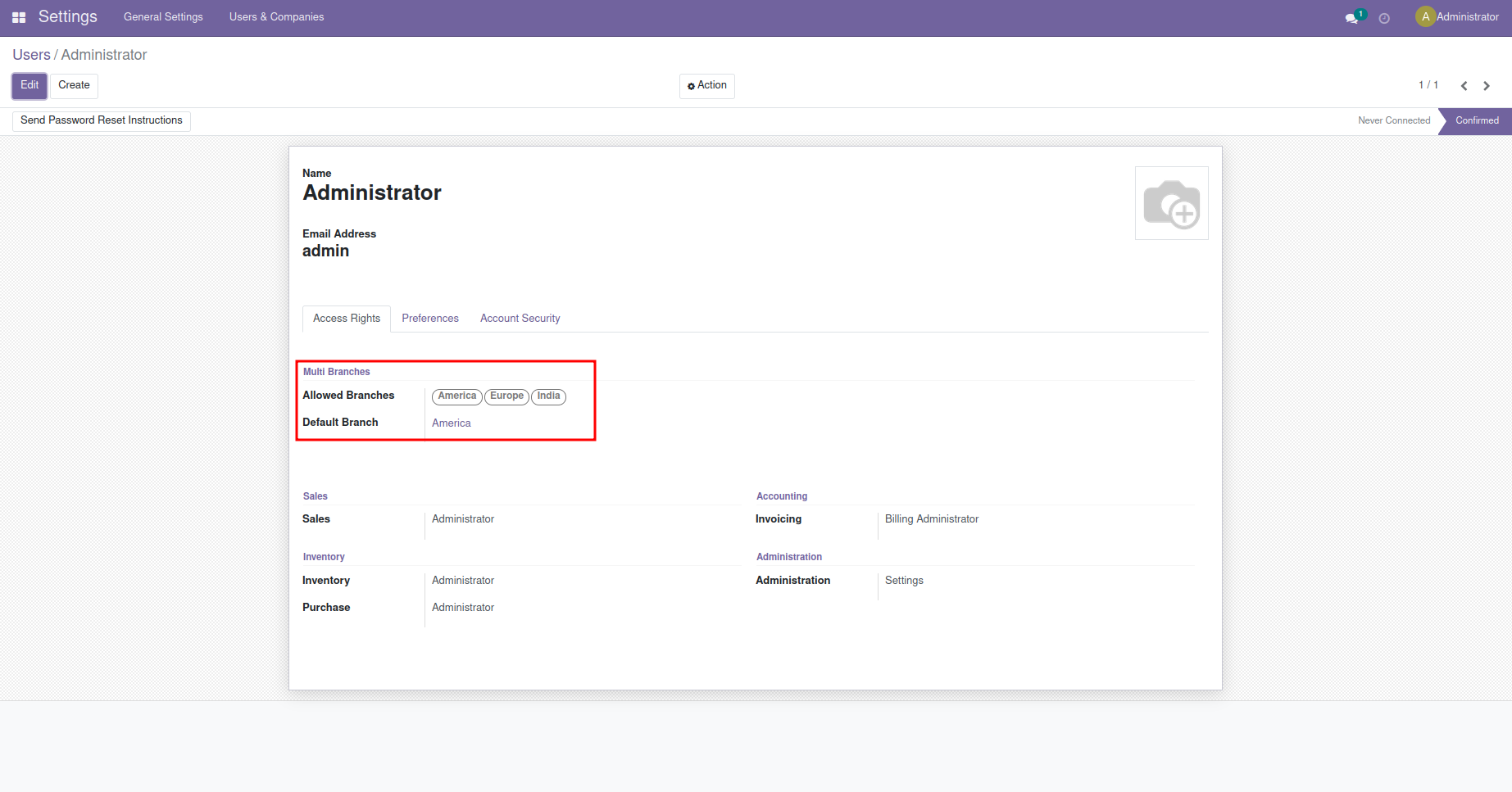The image size is (1512, 792).
Task: Open the America default branch link
Action: coord(452,423)
